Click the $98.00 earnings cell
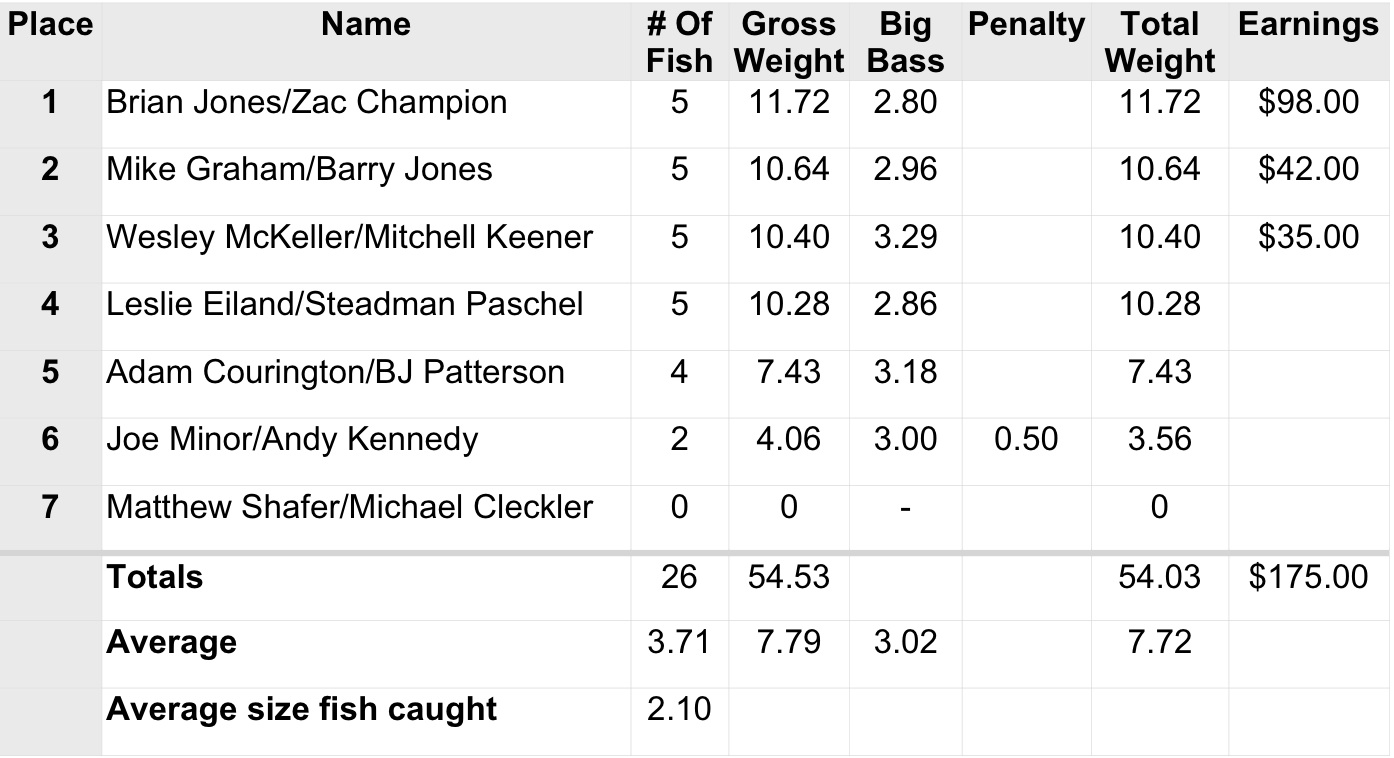The height and width of the screenshot is (758, 1394). (1308, 102)
